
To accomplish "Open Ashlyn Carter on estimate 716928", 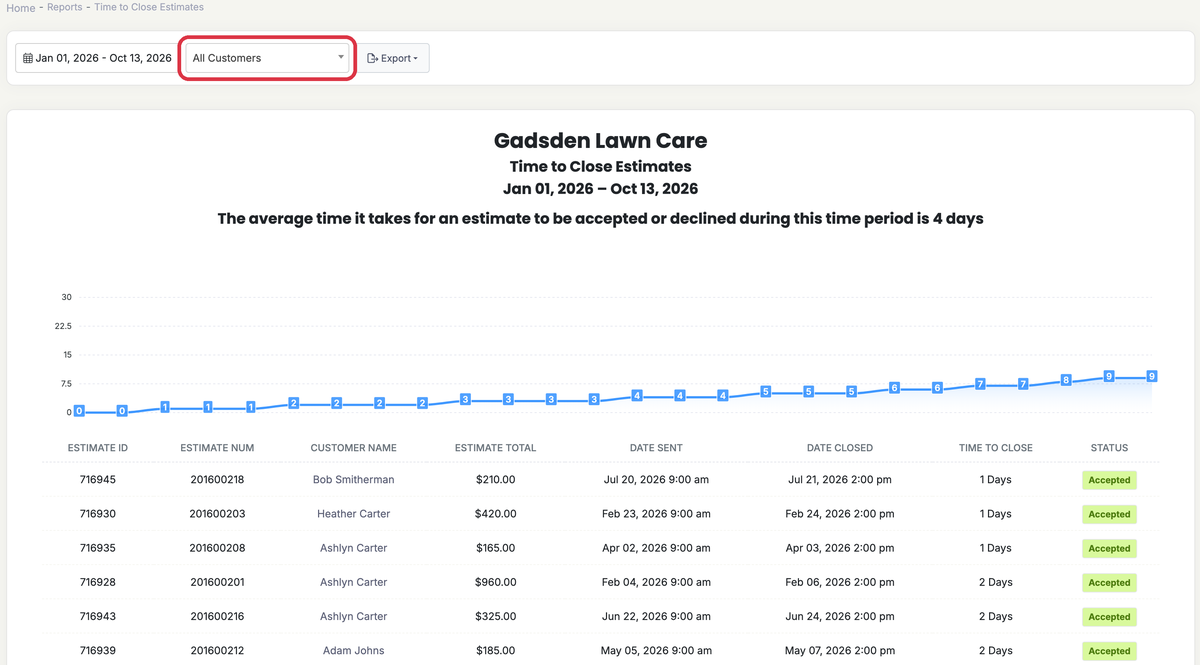I will coord(353,582).
